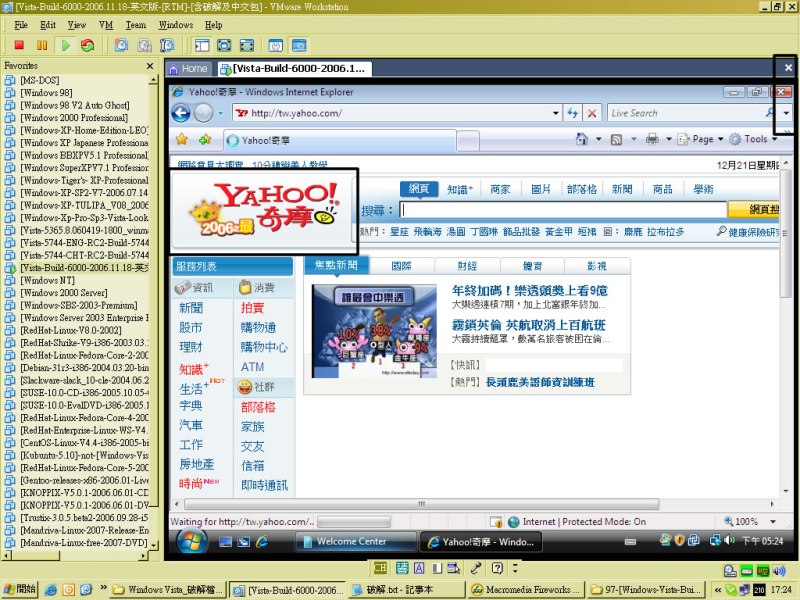Click the 長頸鹿美語師資訓練班 hot link

click(x=540, y=382)
